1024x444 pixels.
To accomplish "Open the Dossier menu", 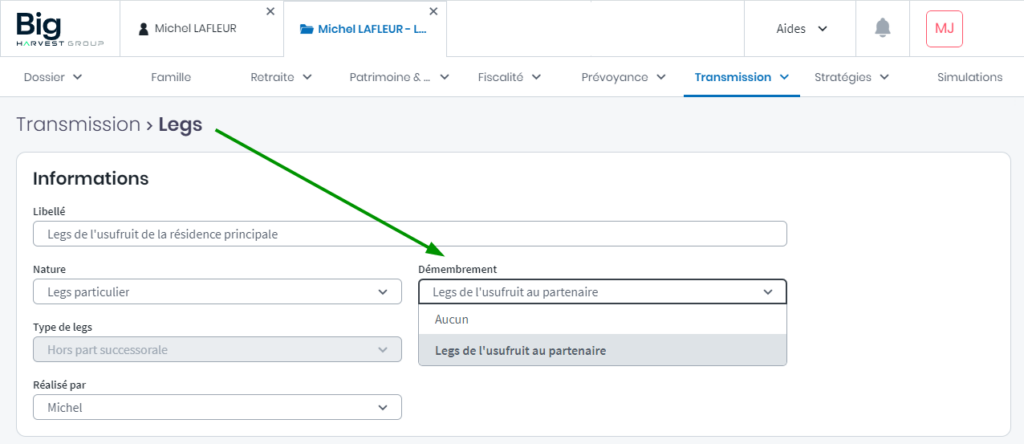I will 53,77.
